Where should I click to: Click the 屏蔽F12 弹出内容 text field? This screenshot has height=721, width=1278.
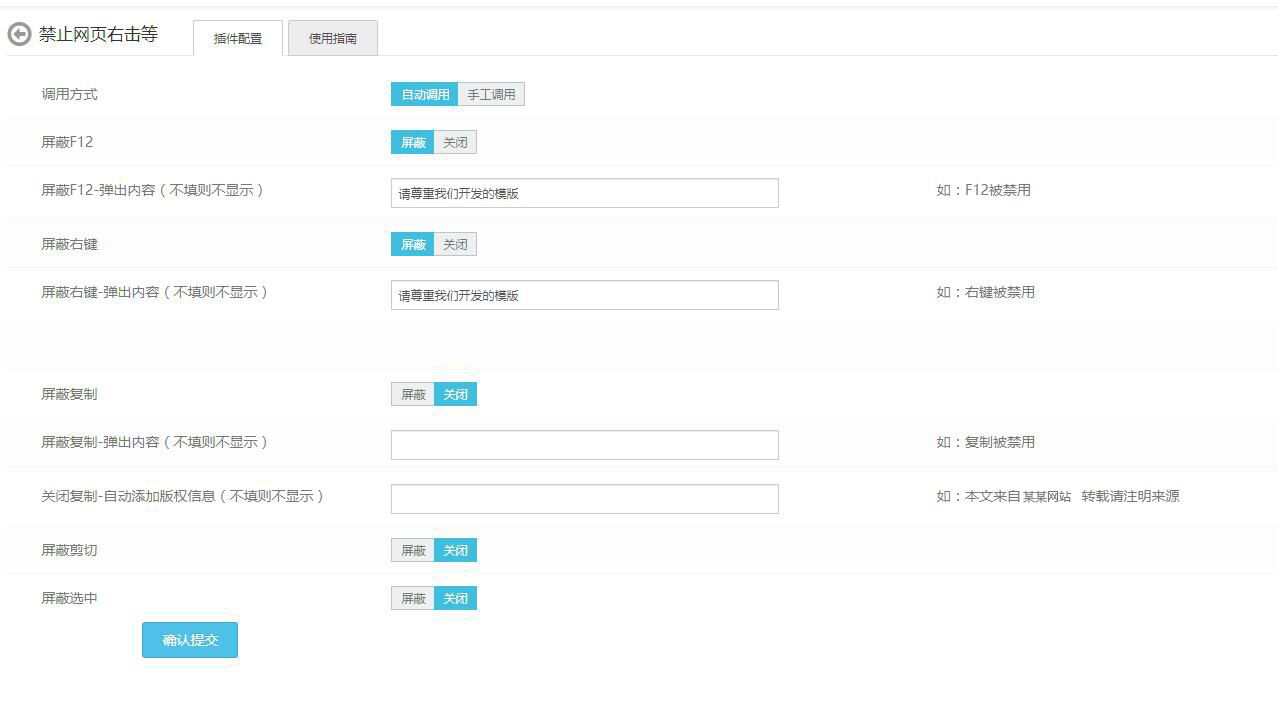click(x=584, y=193)
